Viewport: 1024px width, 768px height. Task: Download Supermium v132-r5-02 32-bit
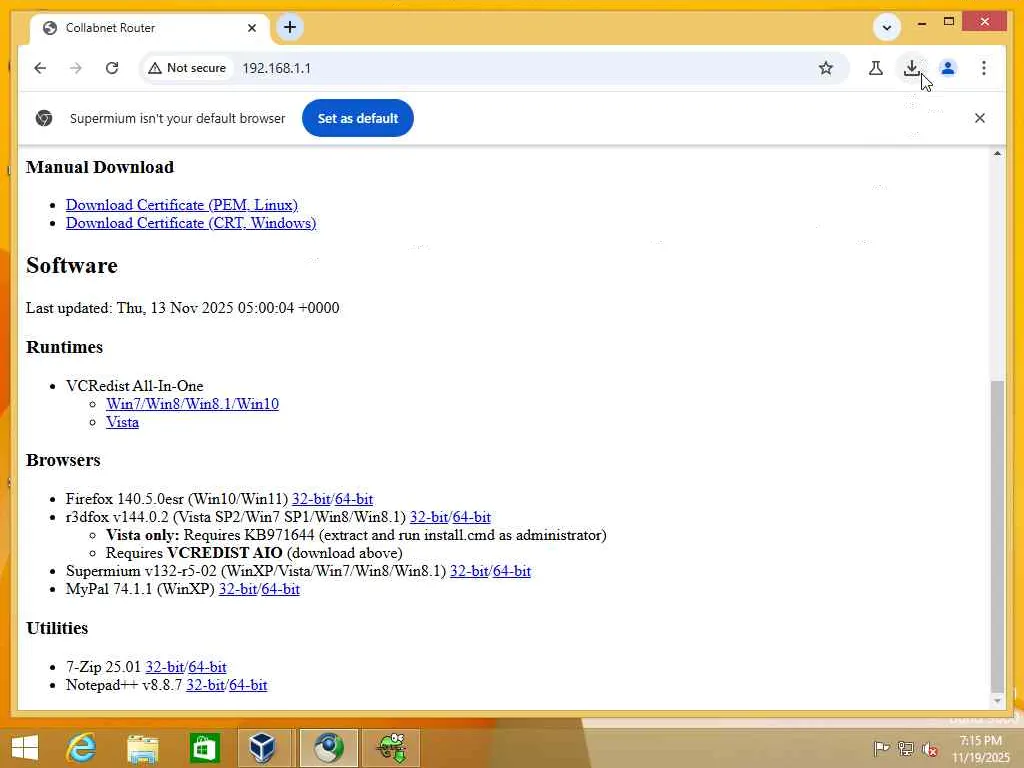tap(469, 571)
